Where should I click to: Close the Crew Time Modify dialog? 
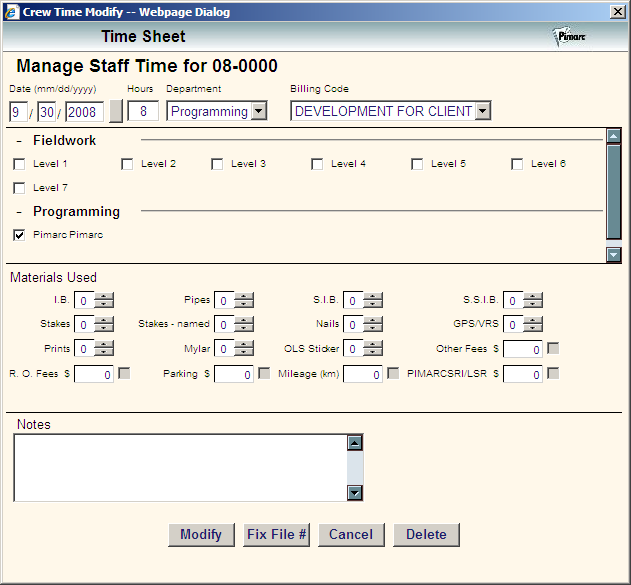click(x=617, y=12)
